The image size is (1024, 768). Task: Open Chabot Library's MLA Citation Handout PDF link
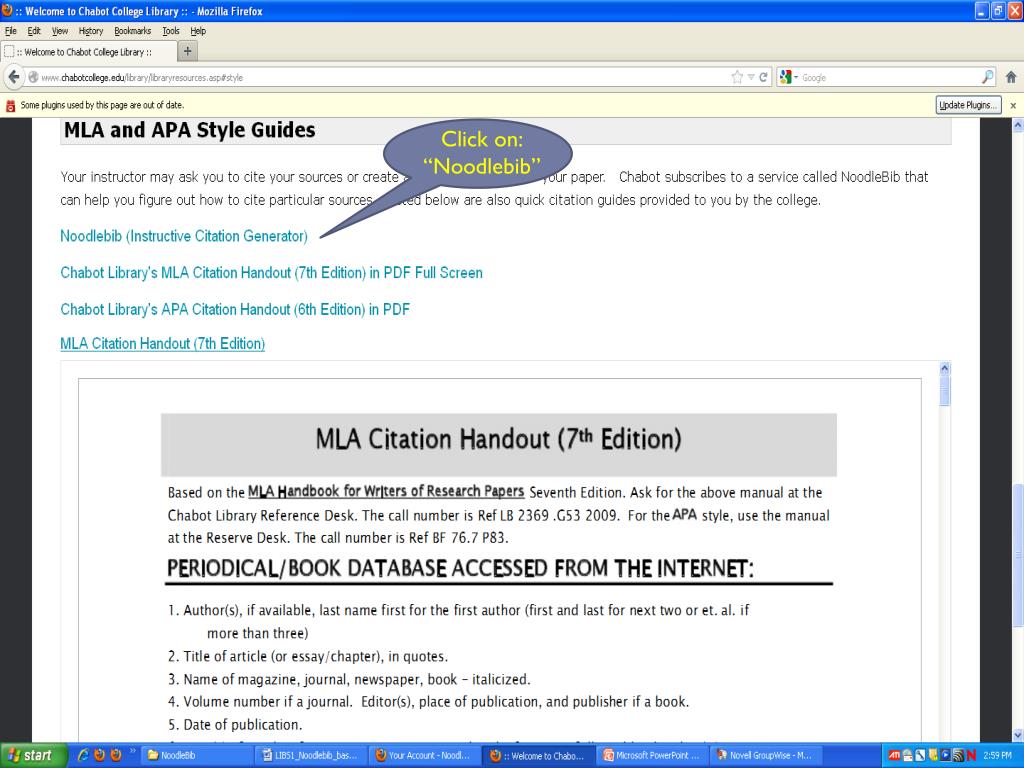click(x=271, y=272)
